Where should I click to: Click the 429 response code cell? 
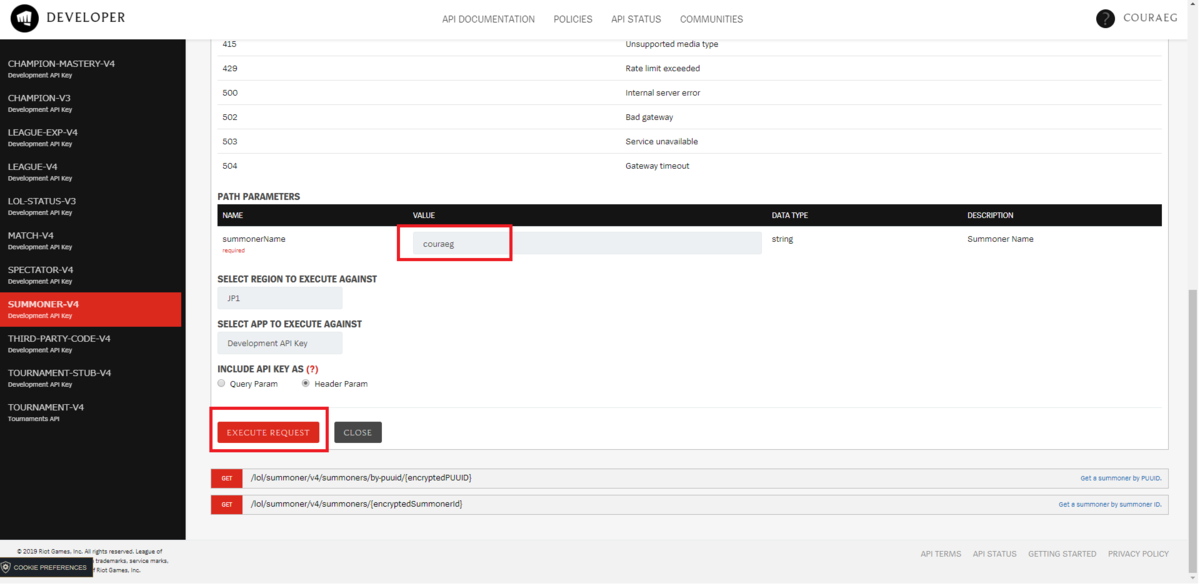pyautogui.click(x=230, y=69)
